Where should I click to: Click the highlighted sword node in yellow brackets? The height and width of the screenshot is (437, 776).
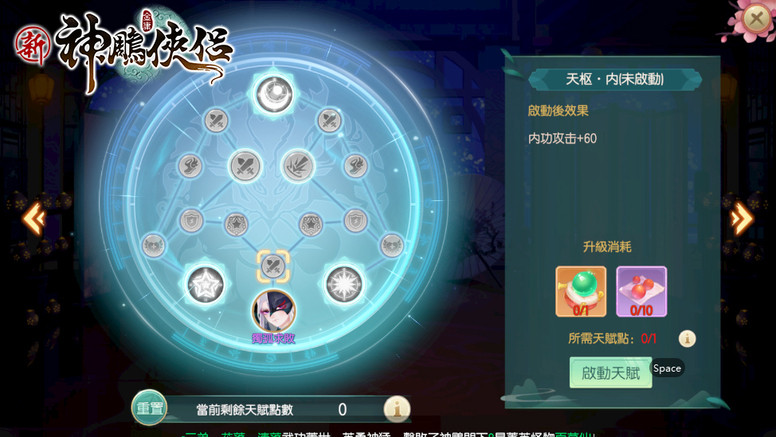pos(273,266)
